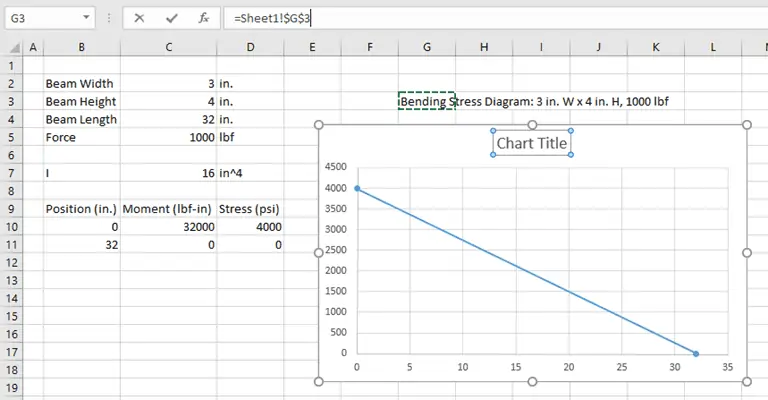Click into the formula bar text =Sheet1!$G$3
768x400 pixels.
(272, 19)
